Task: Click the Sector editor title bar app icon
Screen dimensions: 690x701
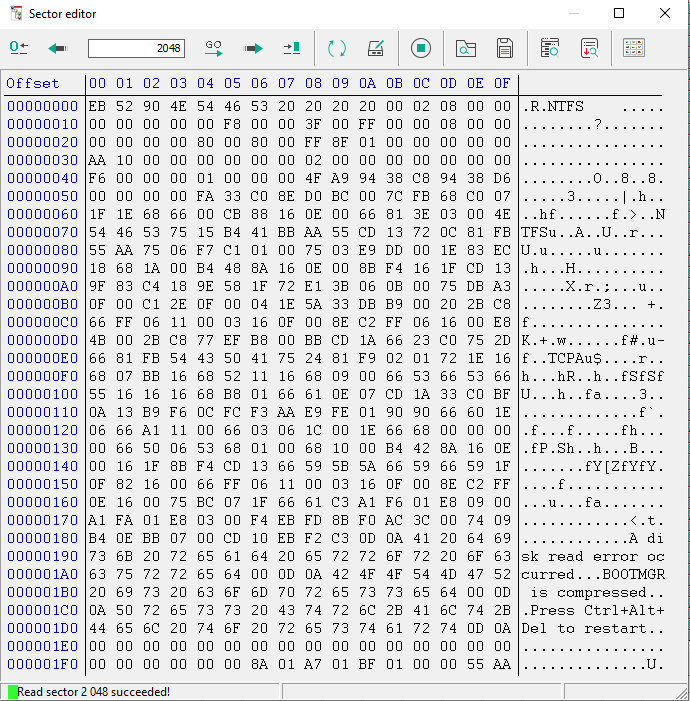Action: pos(17,13)
